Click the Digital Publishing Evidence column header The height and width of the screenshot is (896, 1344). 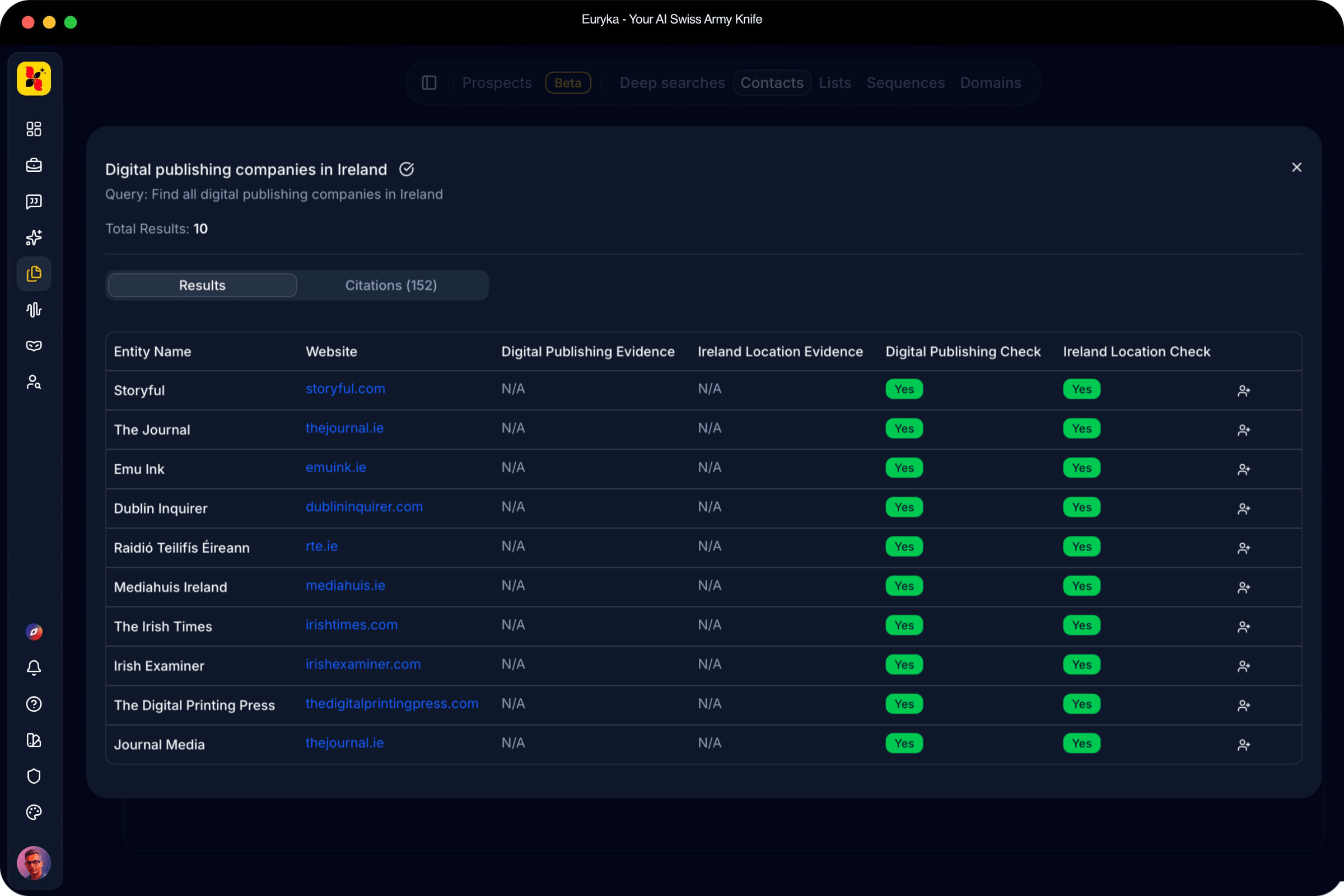coord(588,352)
